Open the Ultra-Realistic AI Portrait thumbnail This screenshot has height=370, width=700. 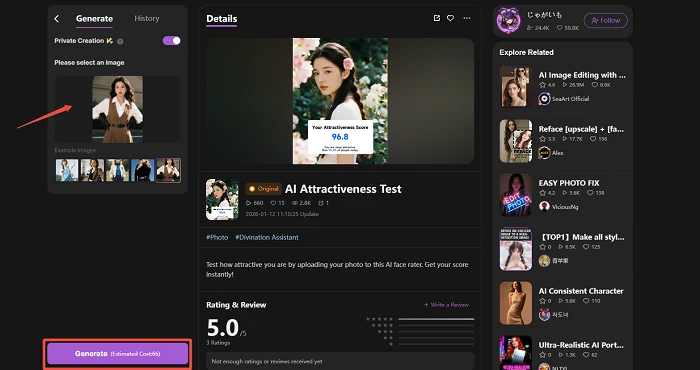pyautogui.click(x=516, y=353)
